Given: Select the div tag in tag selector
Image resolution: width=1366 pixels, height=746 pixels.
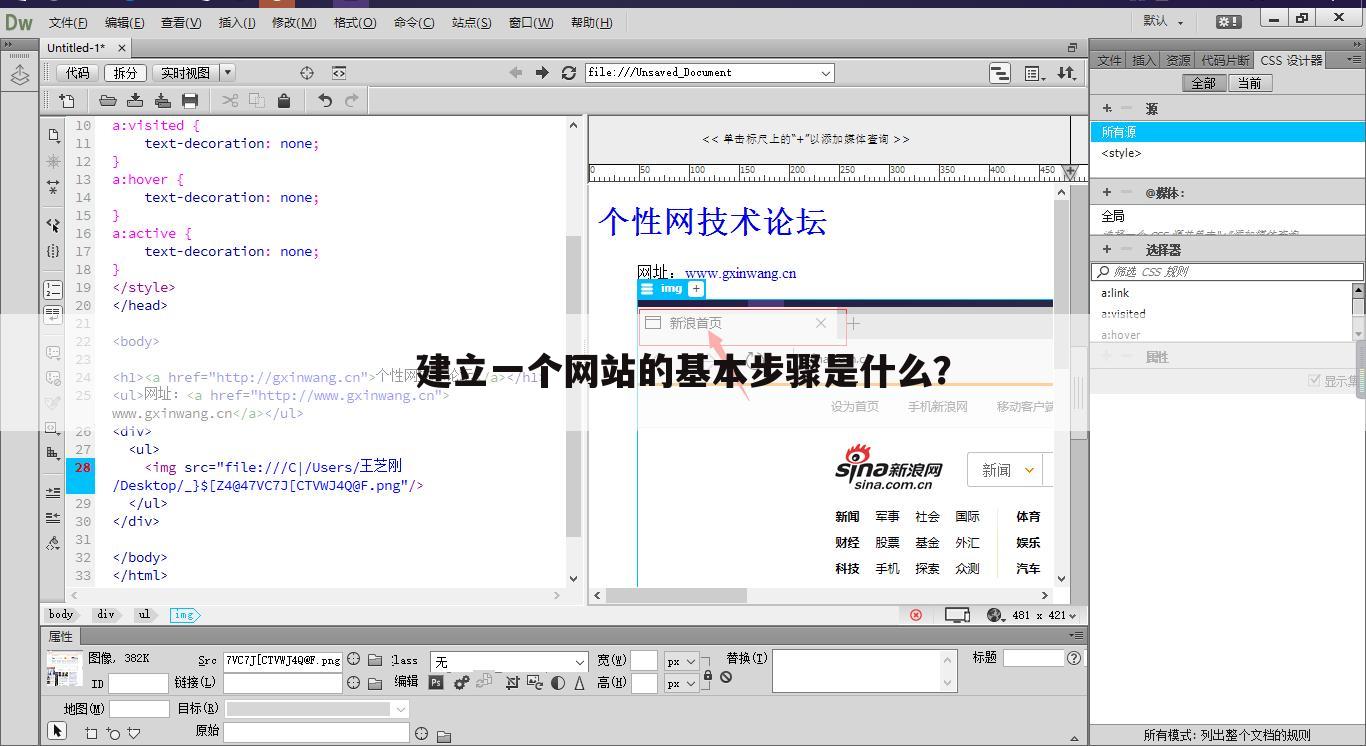Looking at the screenshot, I should [106, 615].
